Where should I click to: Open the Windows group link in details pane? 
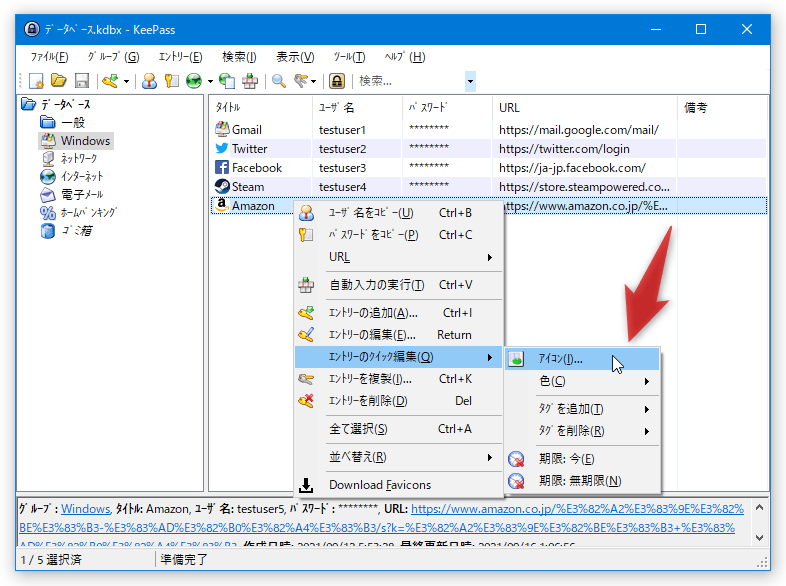click(85, 509)
